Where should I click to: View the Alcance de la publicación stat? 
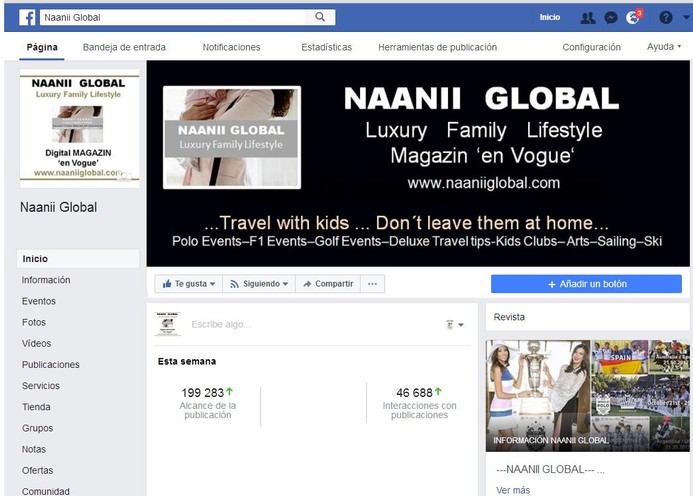click(207, 403)
